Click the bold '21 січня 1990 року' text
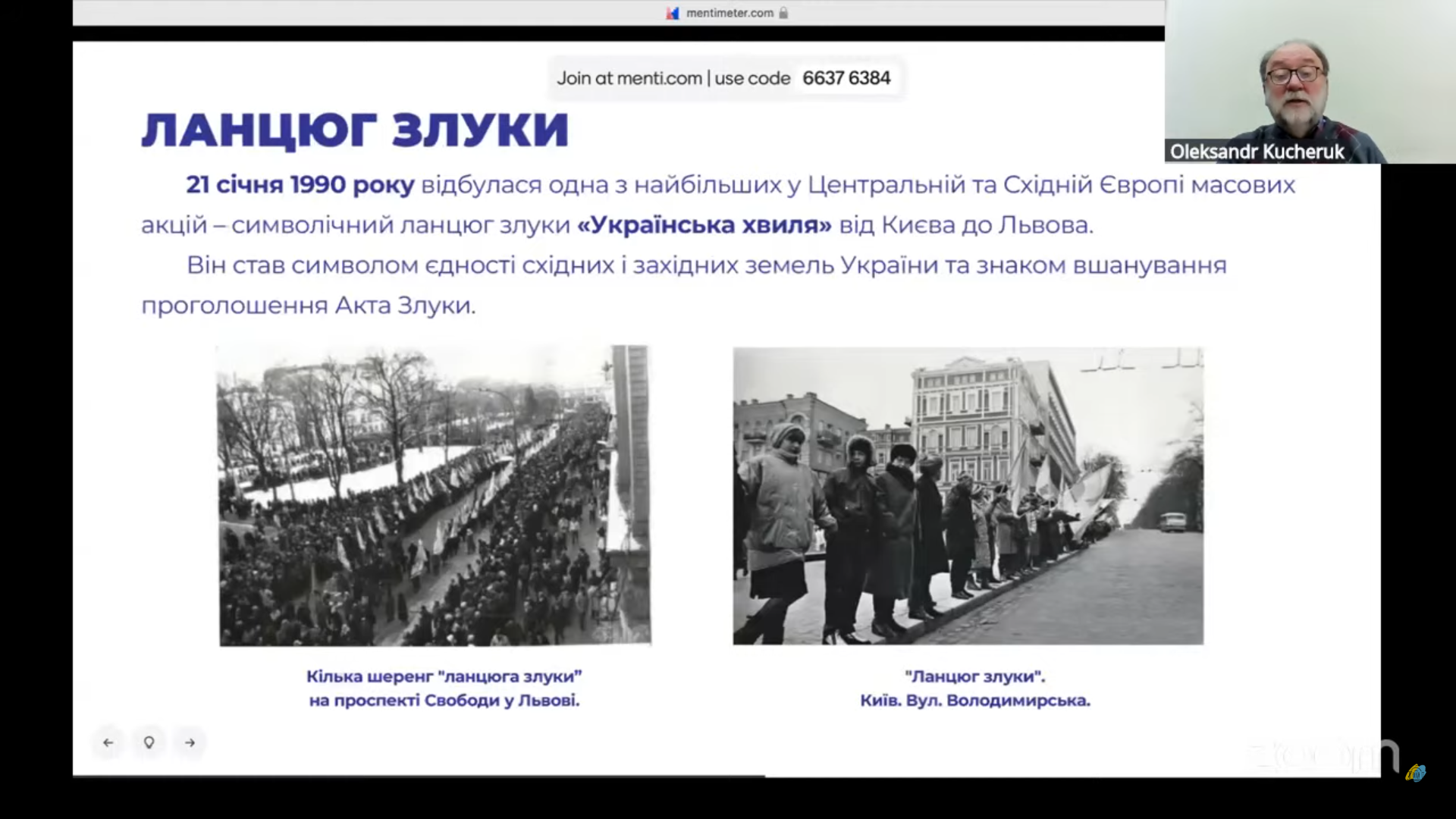1456x819 pixels. [x=300, y=184]
